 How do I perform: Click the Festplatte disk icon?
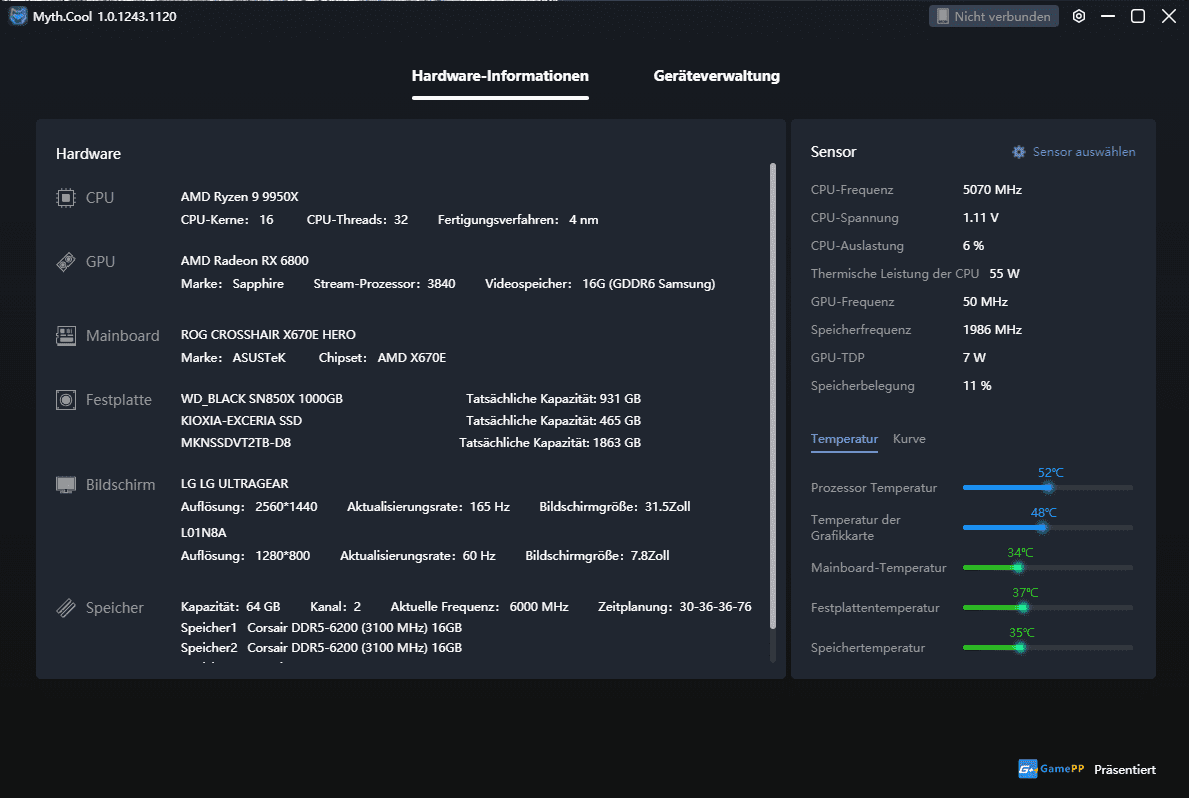(x=66, y=400)
